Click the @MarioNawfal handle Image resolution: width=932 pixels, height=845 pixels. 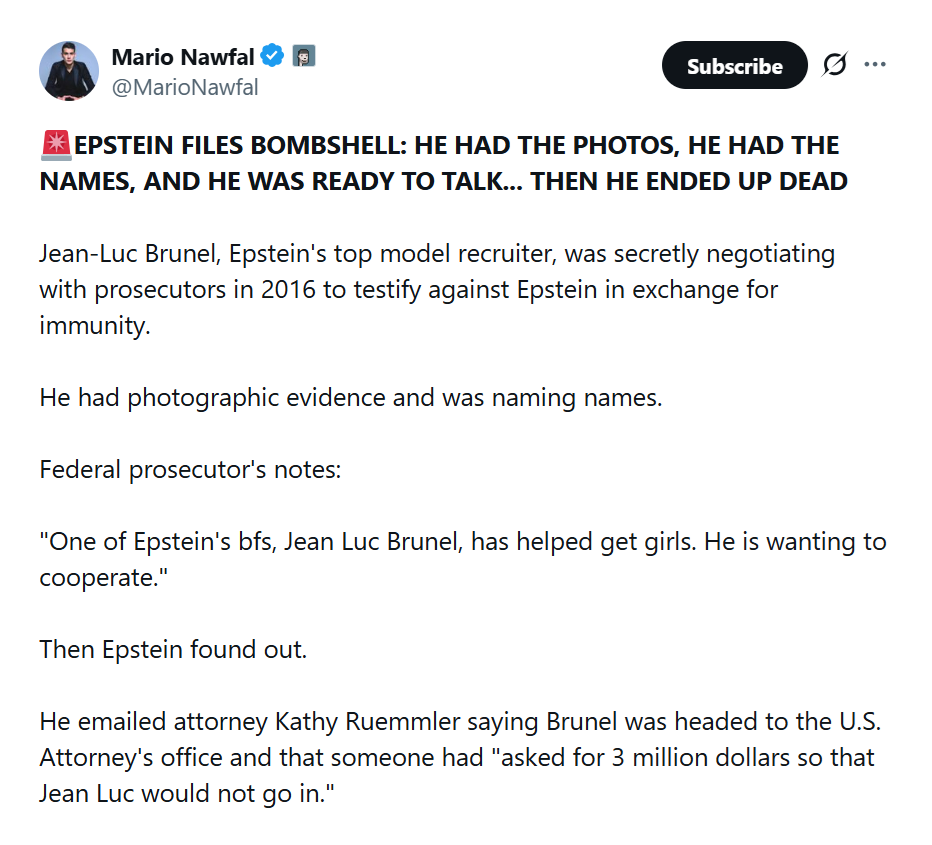185,88
